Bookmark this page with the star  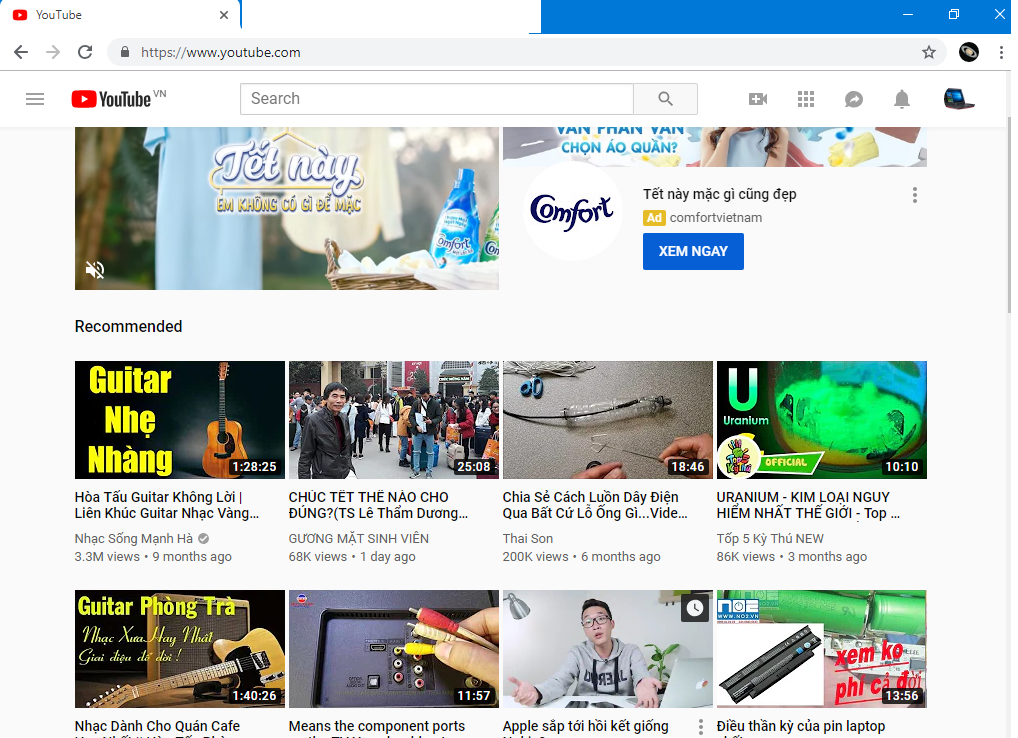(x=929, y=52)
